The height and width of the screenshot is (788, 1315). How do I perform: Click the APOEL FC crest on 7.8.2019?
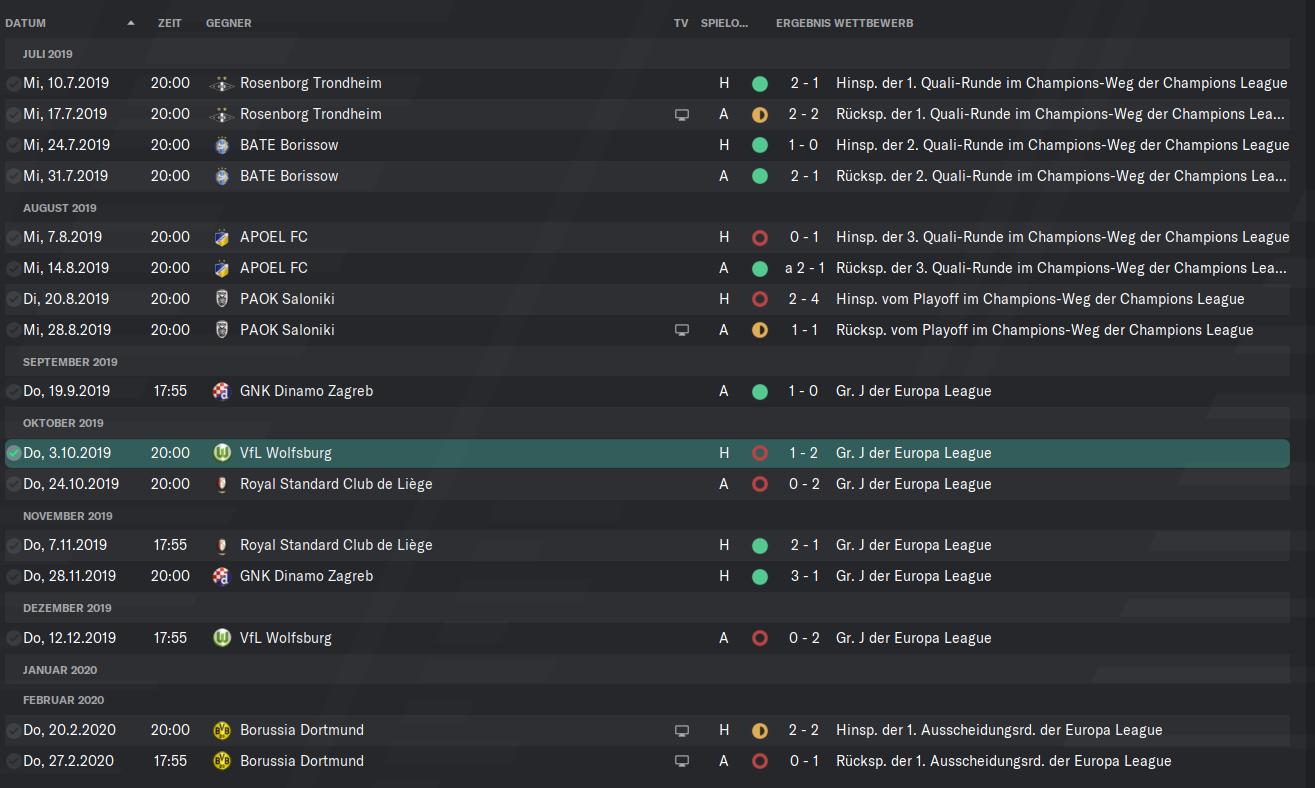(222, 238)
